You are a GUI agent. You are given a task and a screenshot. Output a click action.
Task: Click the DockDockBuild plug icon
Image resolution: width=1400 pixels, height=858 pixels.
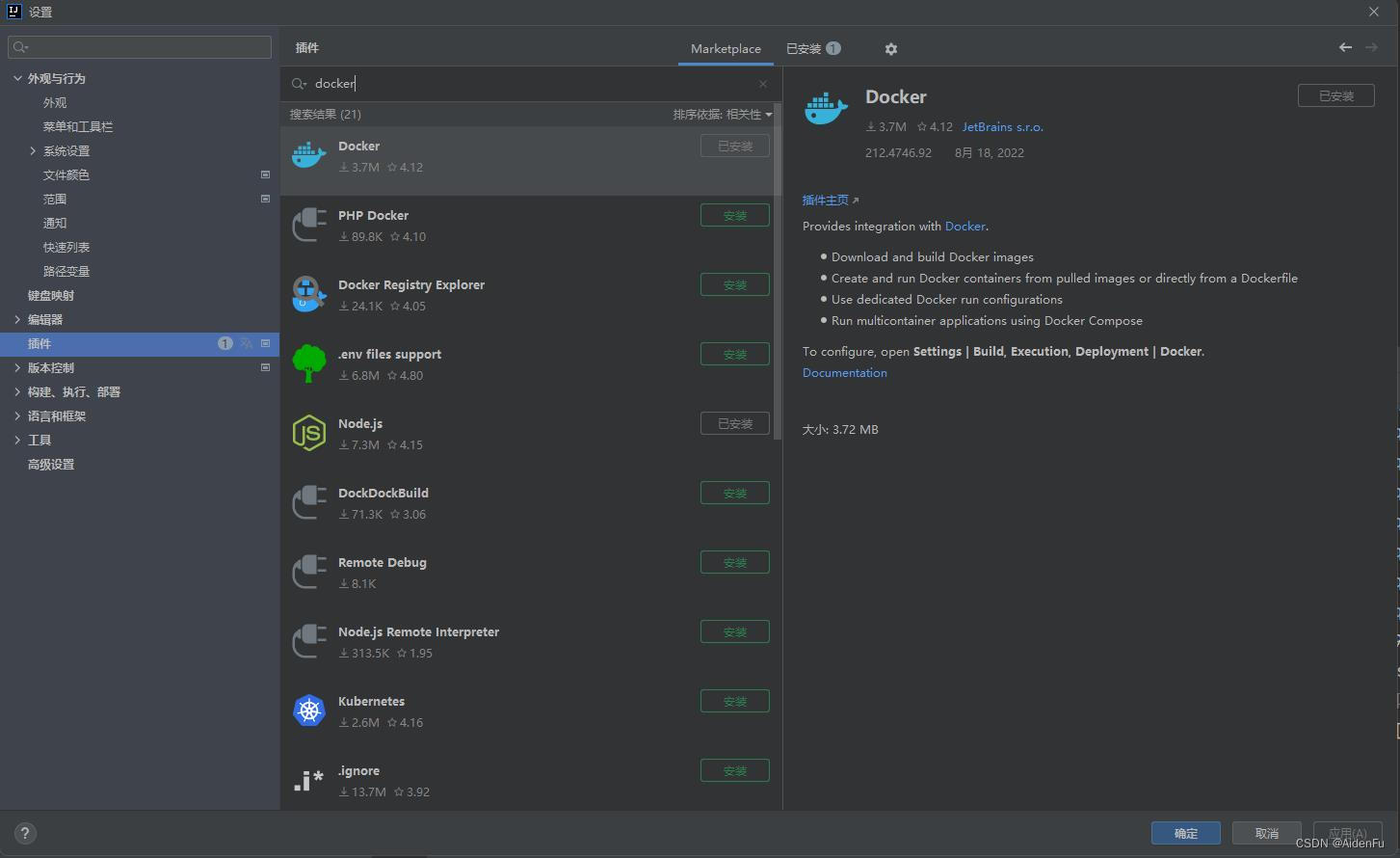pos(308,502)
